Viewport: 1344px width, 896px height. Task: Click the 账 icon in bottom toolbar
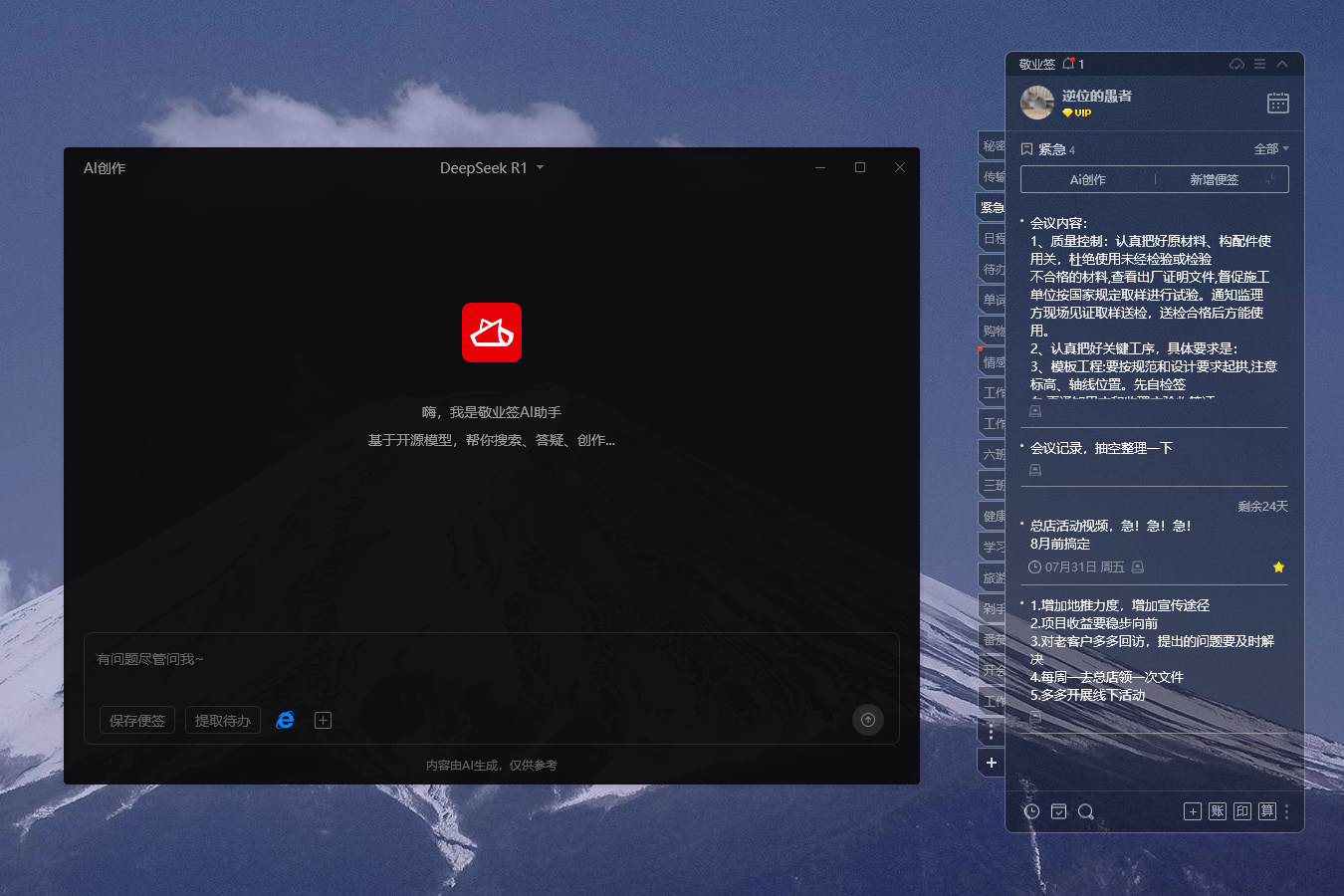point(1218,811)
